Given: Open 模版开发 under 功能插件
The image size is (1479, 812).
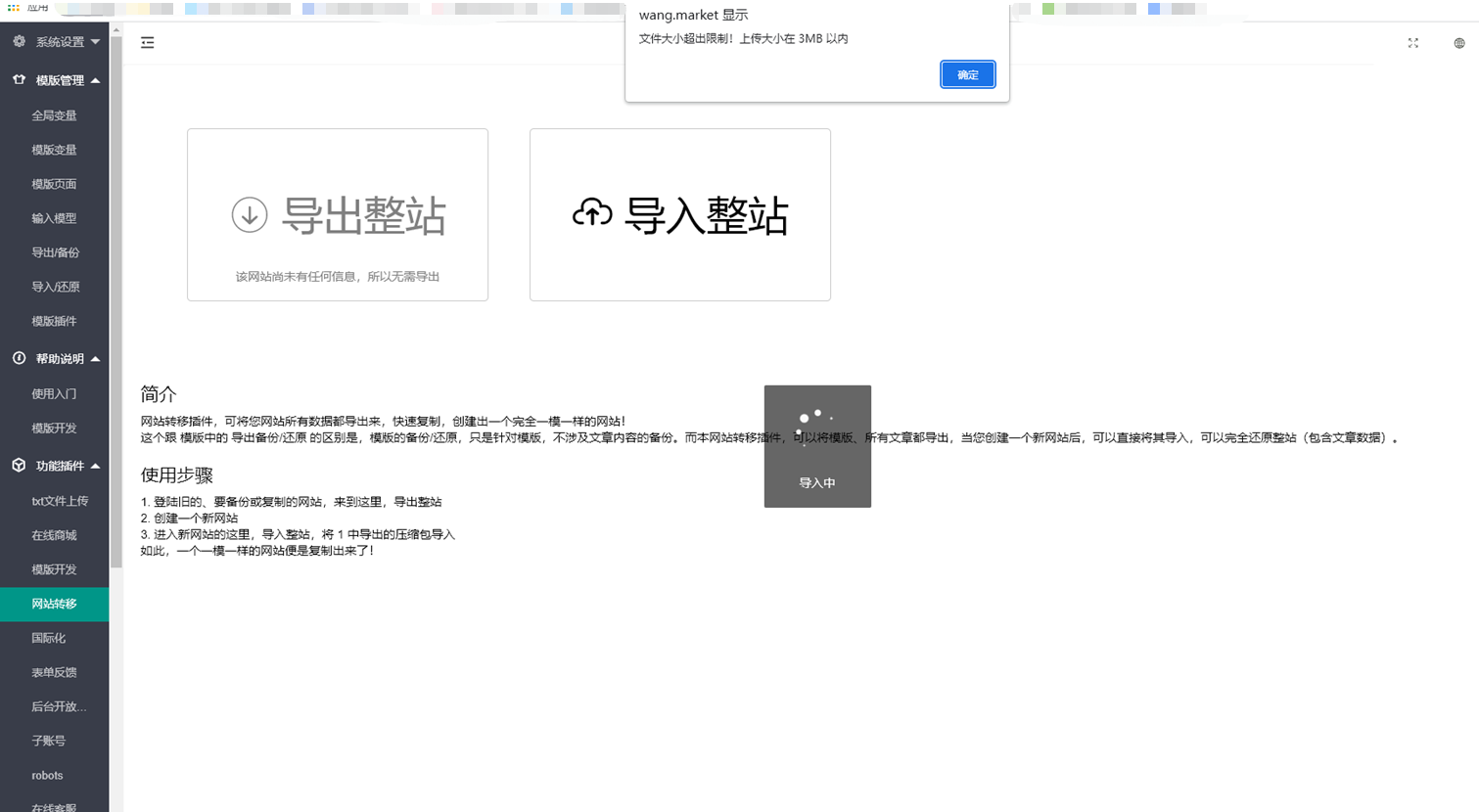Looking at the screenshot, I should pyautogui.click(x=54, y=569).
